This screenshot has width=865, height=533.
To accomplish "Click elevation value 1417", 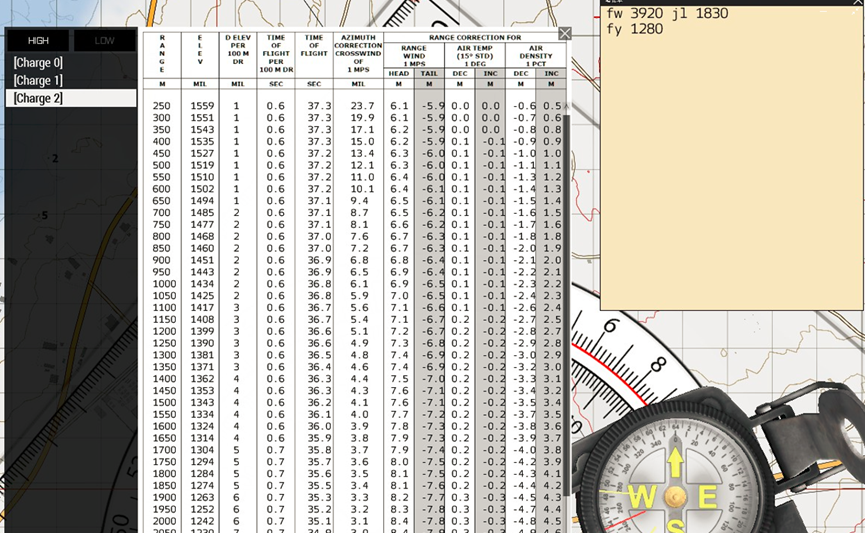I will [x=202, y=307].
